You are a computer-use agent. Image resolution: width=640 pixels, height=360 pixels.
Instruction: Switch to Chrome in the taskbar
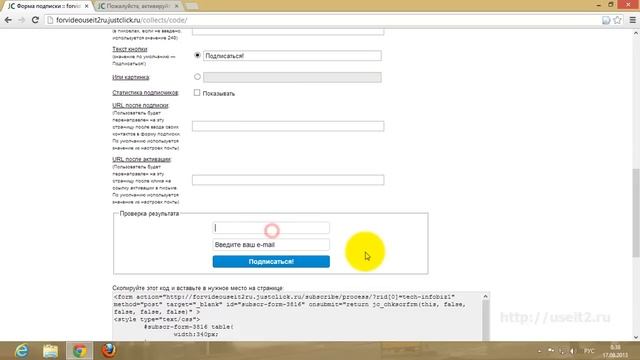[80, 351]
